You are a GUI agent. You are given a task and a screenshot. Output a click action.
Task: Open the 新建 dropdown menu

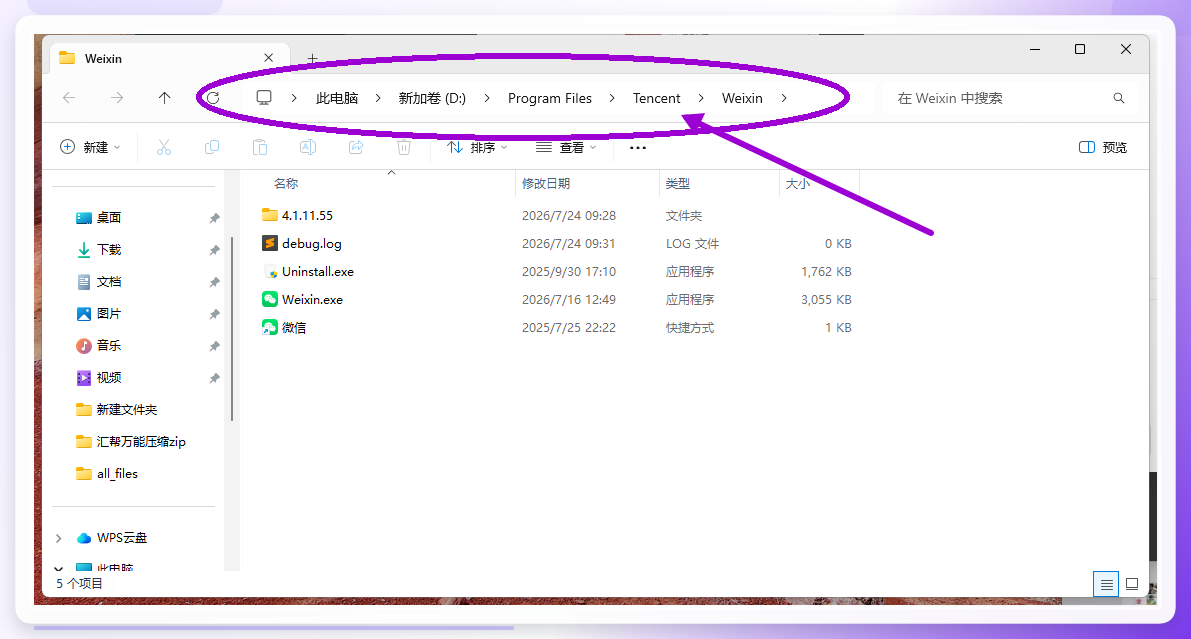(x=90, y=147)
